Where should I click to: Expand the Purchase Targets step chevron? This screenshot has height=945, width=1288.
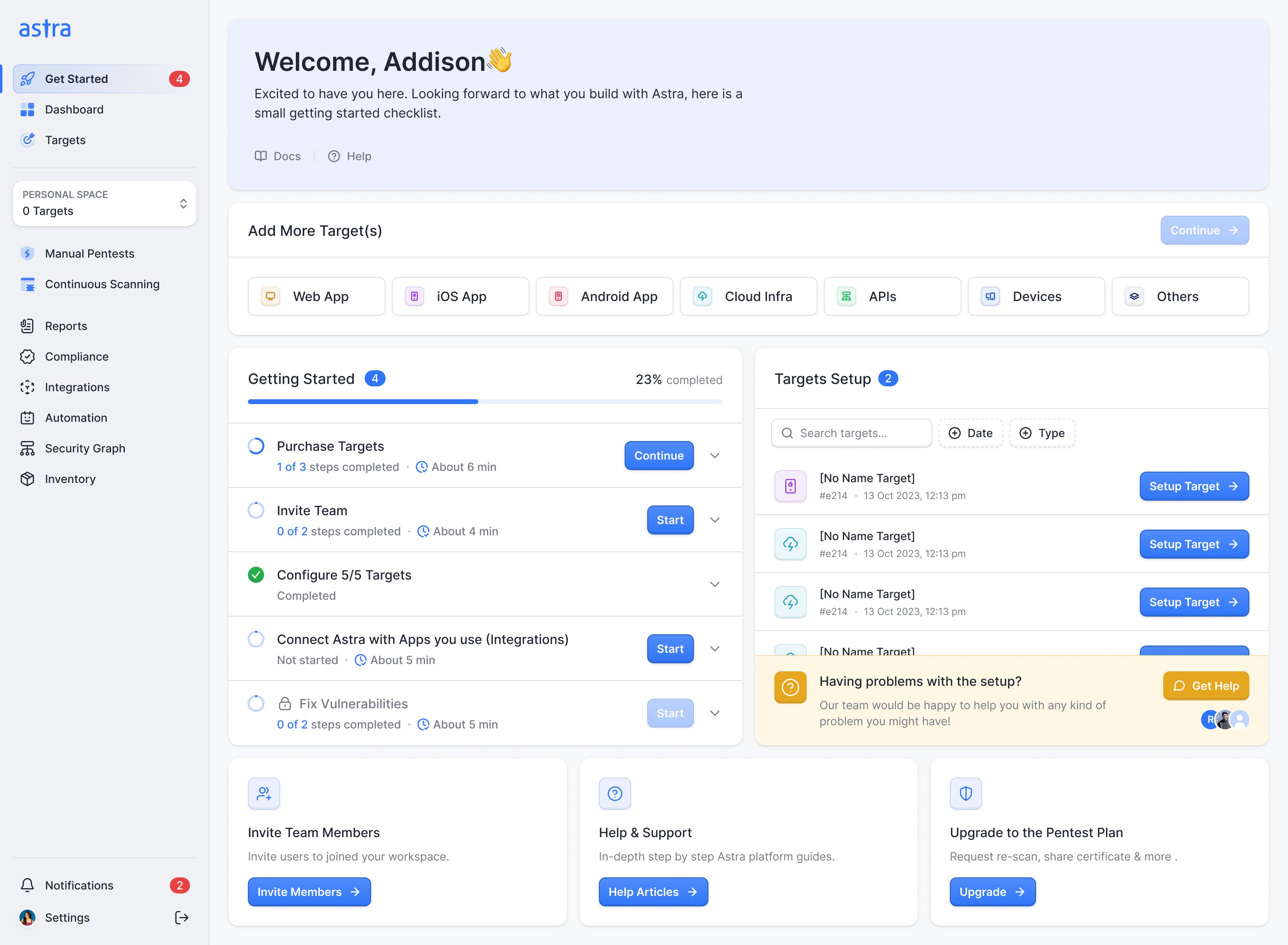point(714,455)
